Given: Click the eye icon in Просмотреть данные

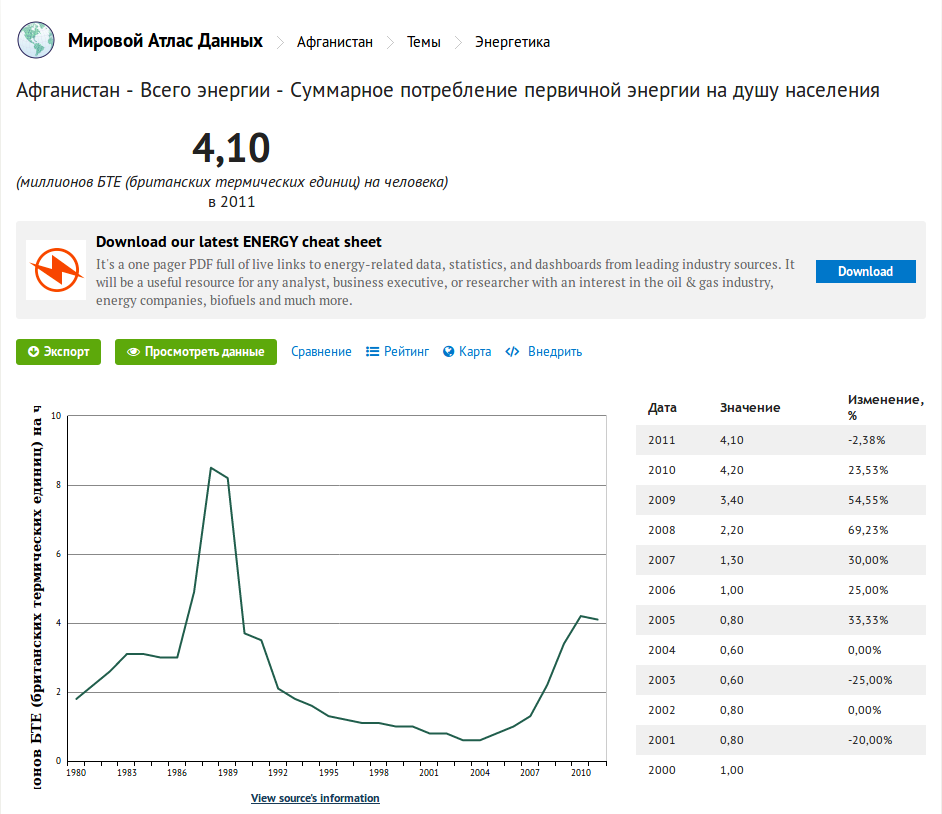Looking at the screenshot, I should pos(132,352).
